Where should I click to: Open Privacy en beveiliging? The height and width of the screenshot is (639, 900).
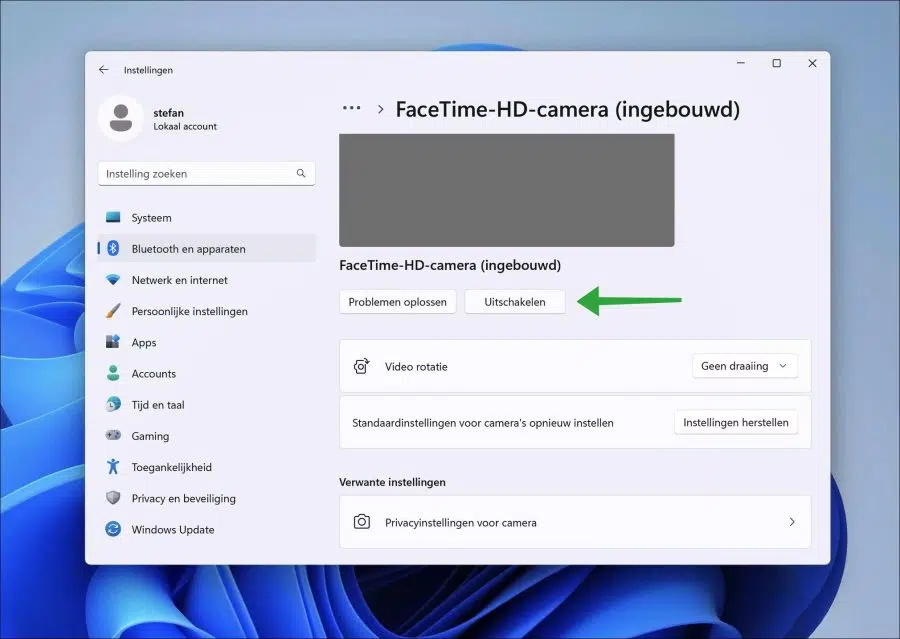pos(207,498)
